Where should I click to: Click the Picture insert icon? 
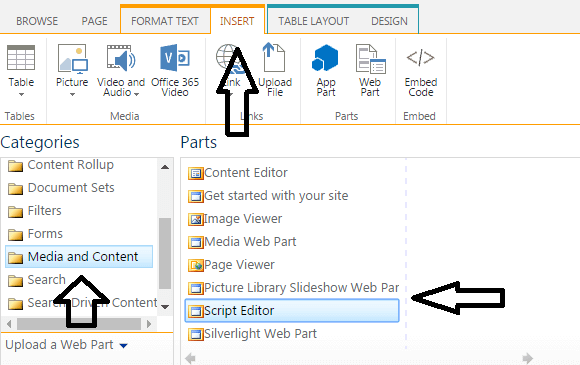(x=72, y=58)
